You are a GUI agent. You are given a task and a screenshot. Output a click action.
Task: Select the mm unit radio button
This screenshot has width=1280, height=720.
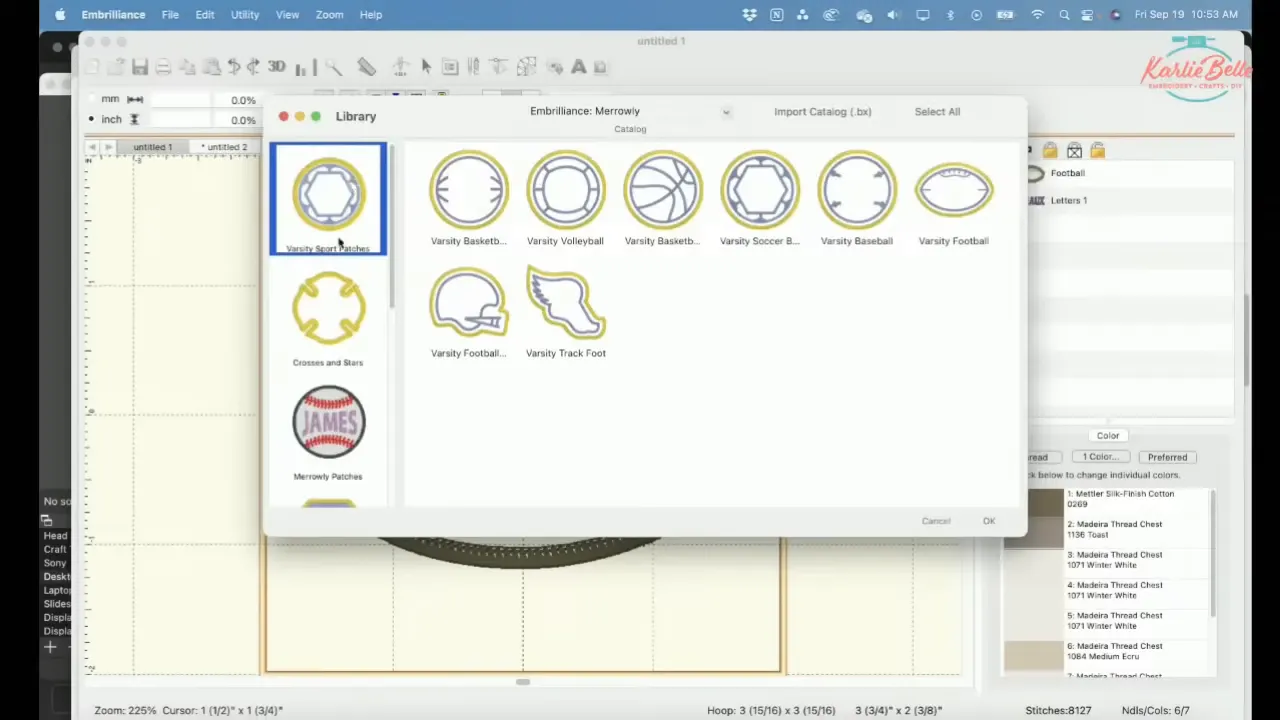91,99
